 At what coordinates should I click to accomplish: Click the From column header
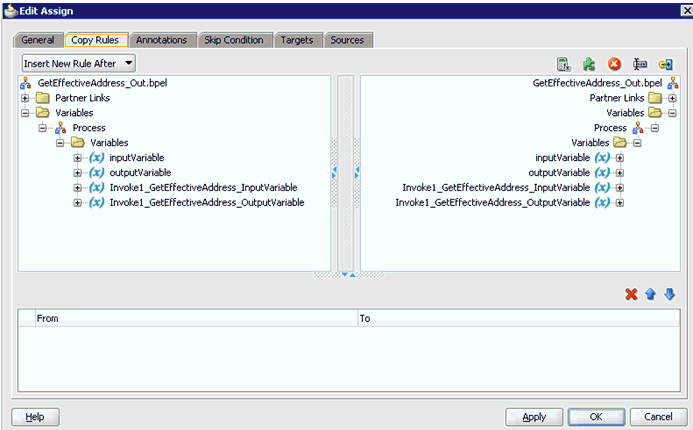click(196, 318)
